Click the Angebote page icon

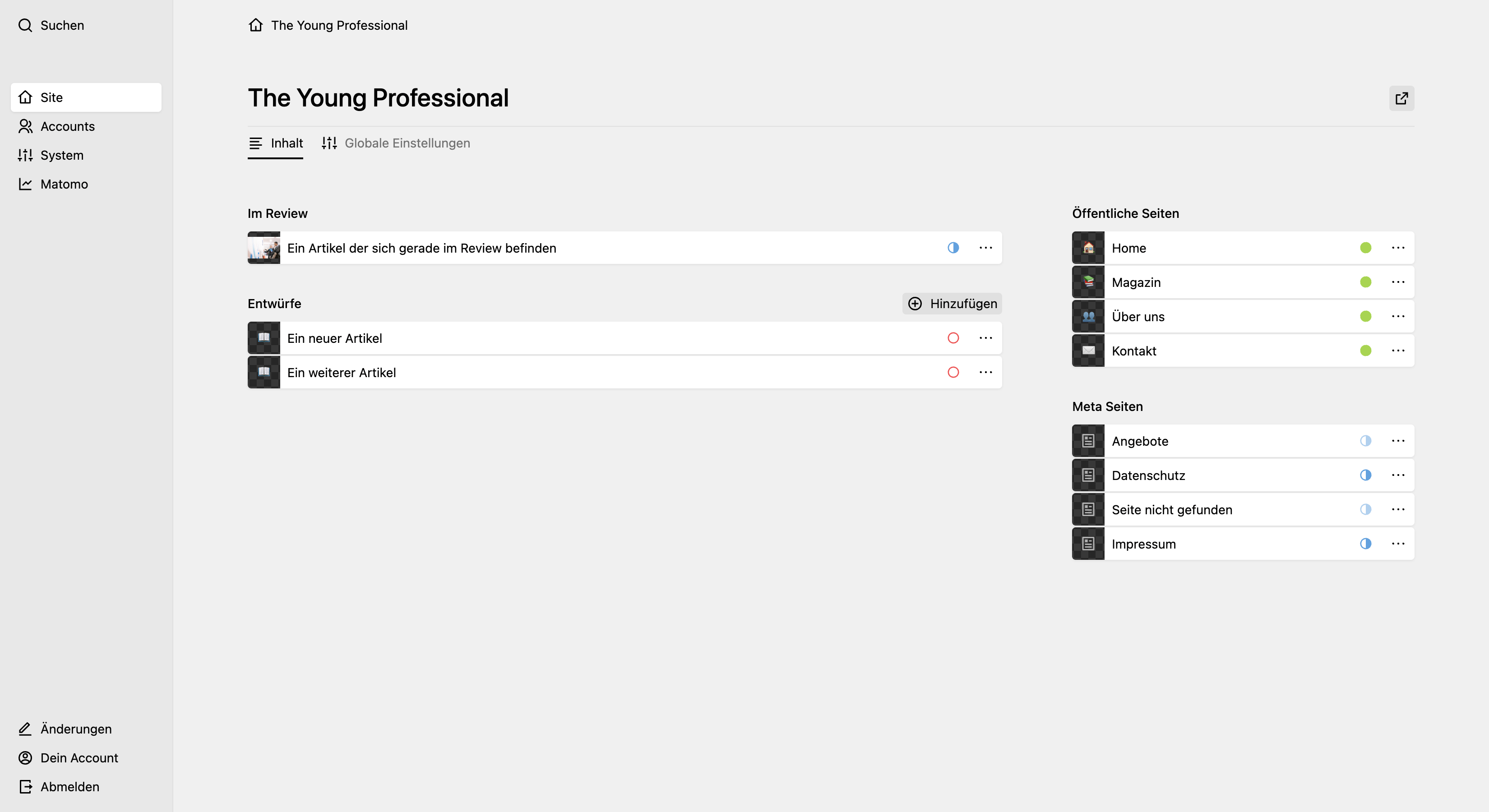pos(1088,441)
